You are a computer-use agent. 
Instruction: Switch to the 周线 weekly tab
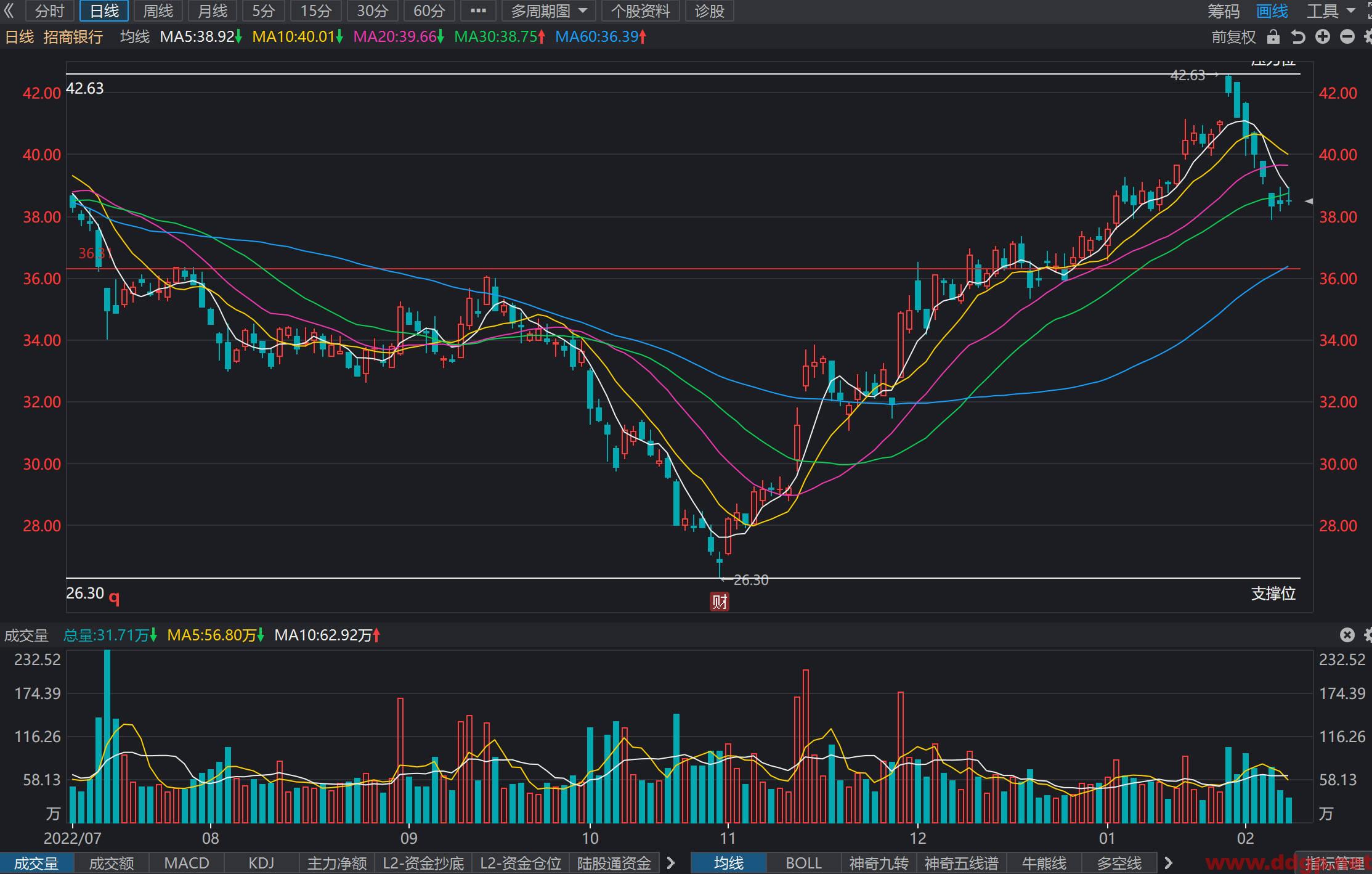[158, 10]
